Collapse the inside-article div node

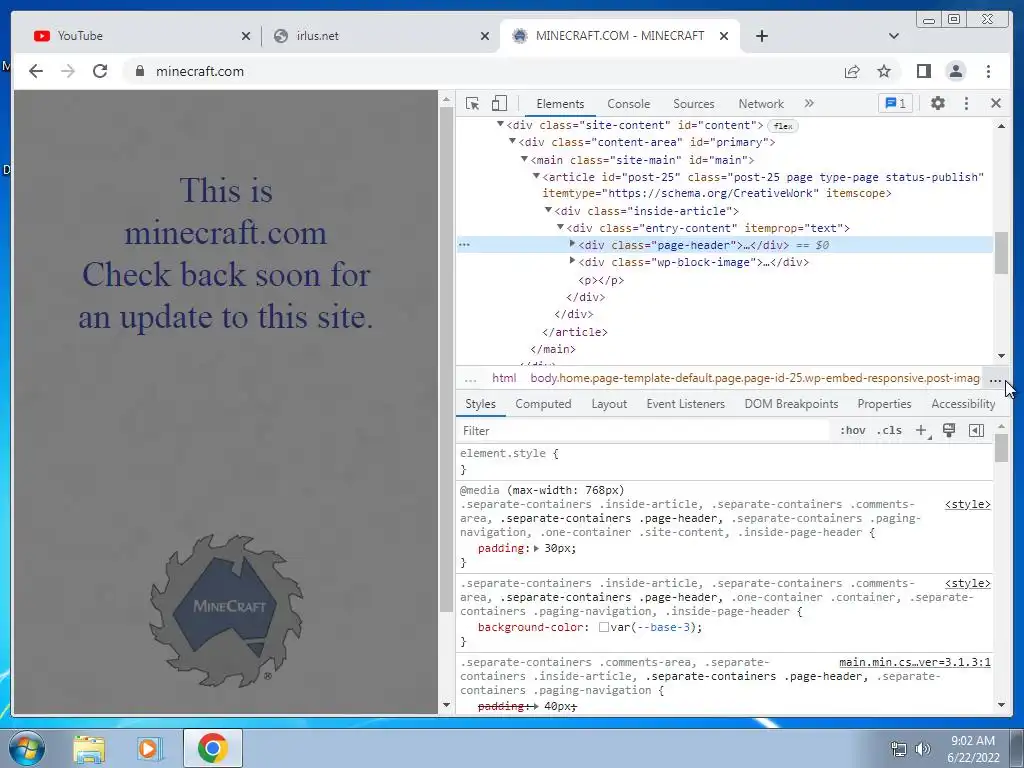click(x=549, y=210)
